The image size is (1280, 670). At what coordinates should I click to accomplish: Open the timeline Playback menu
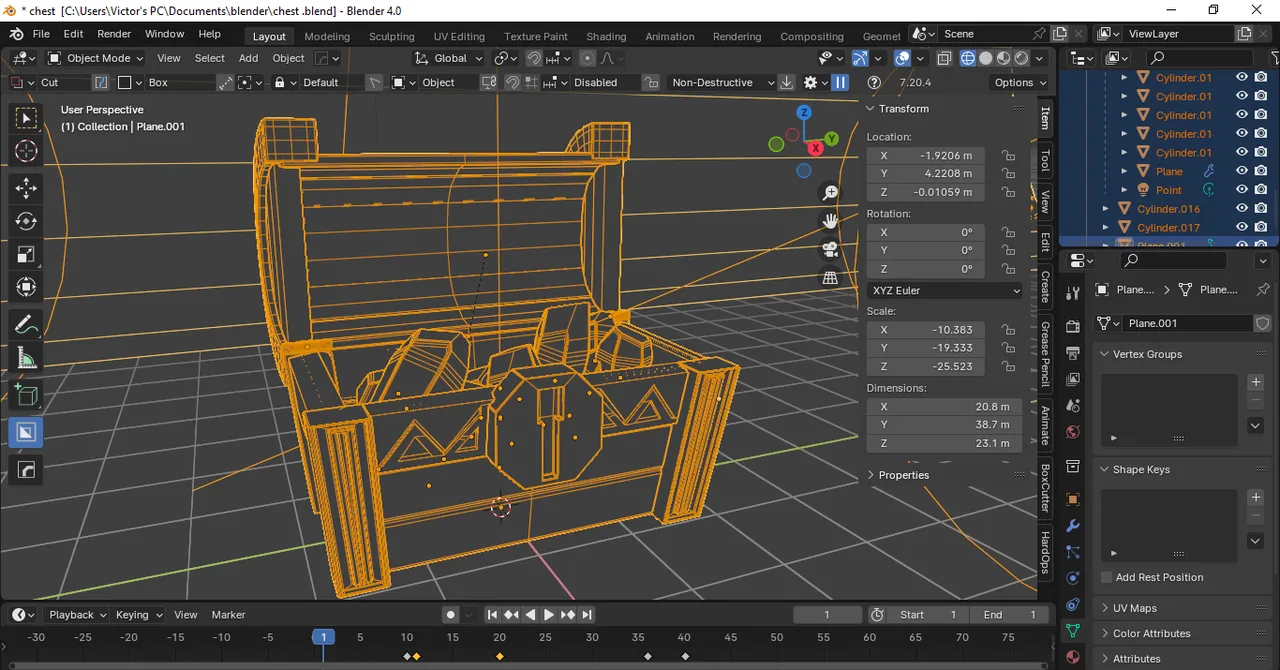tap(78, 615)
